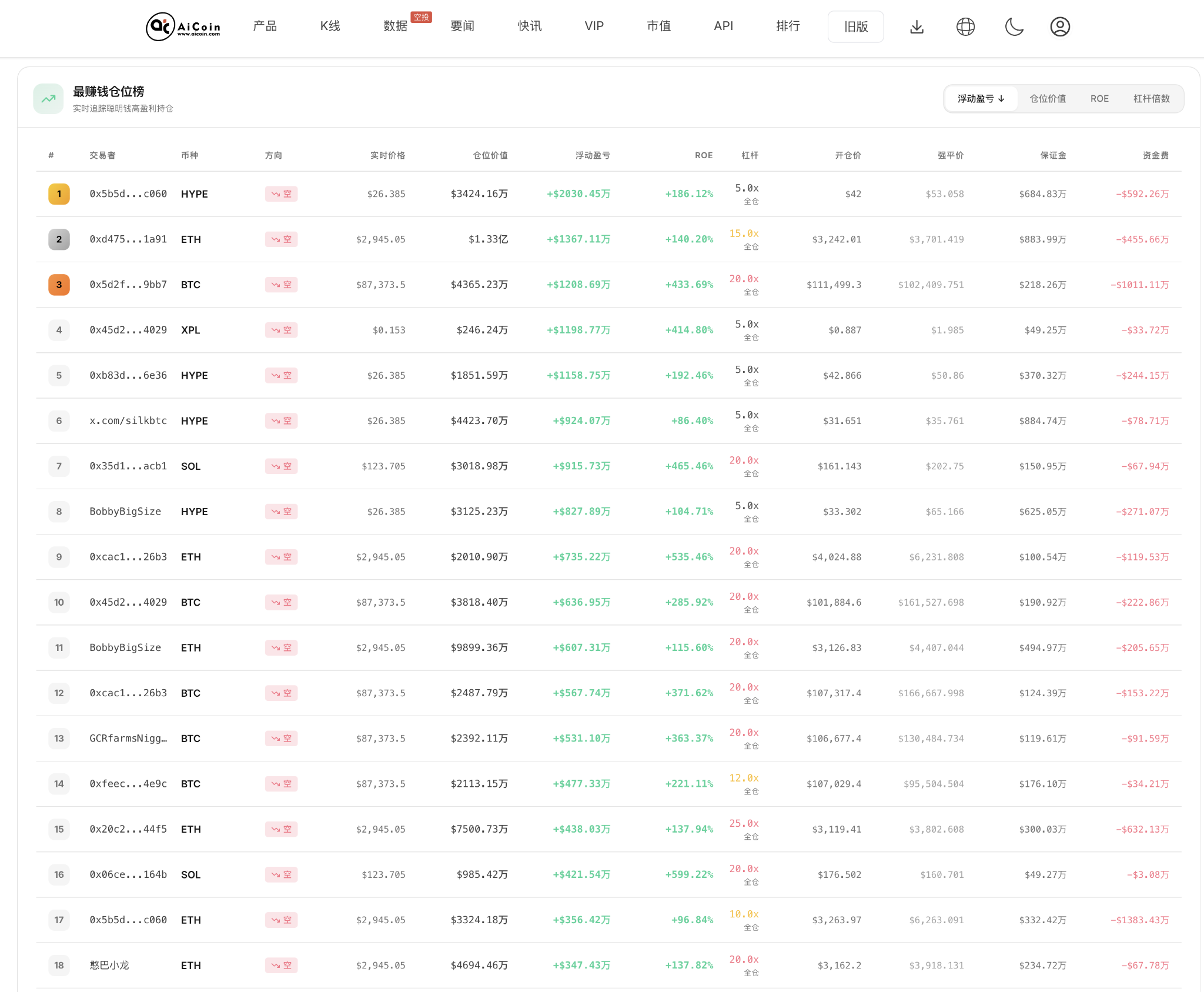Open the app download via download icon

pos(917,26)
